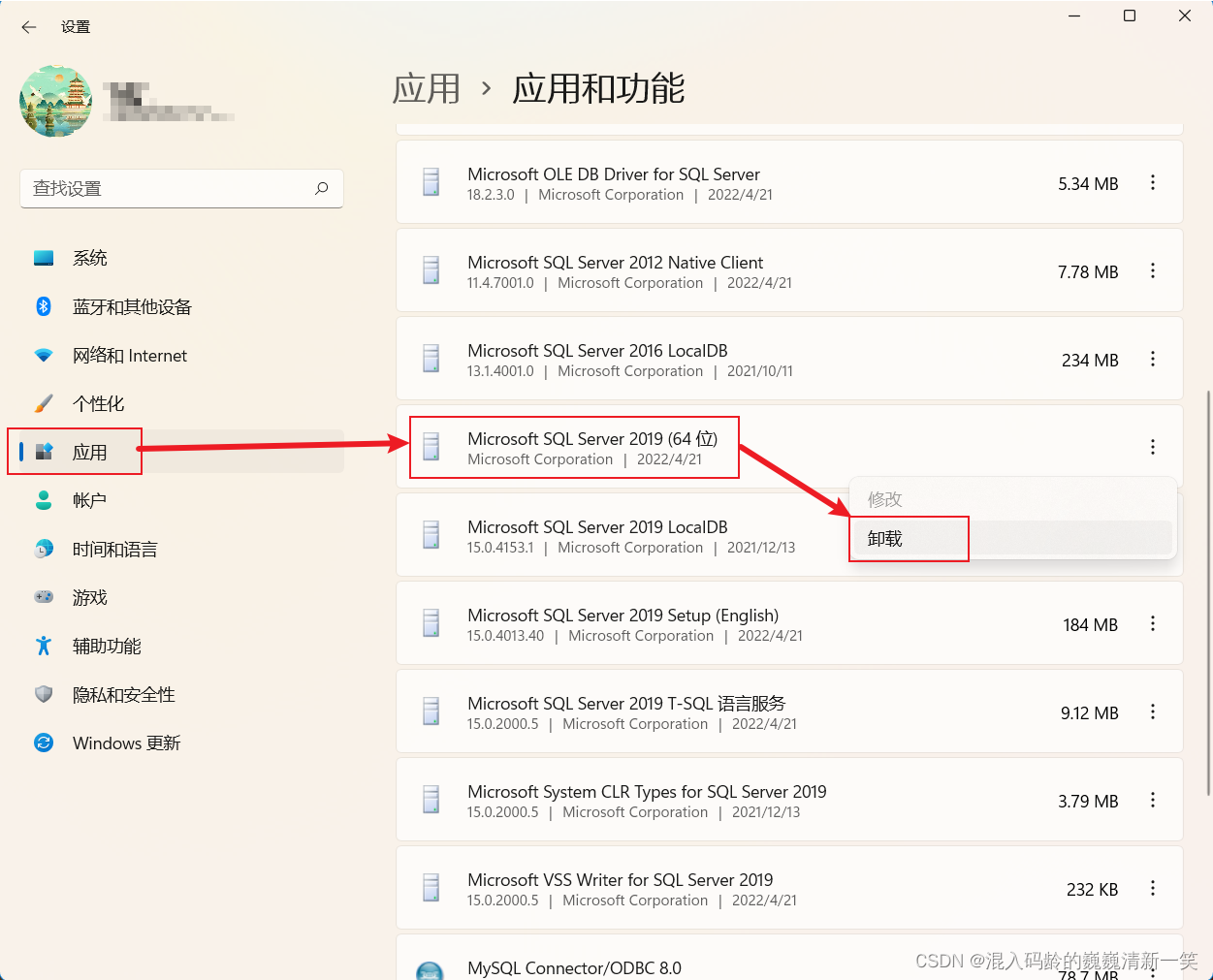Image resolution: width=1213 pixels, height=980 pixels.
Task: Click the VSS Writer for SQL Server icon
Action: tap(431, 888)
